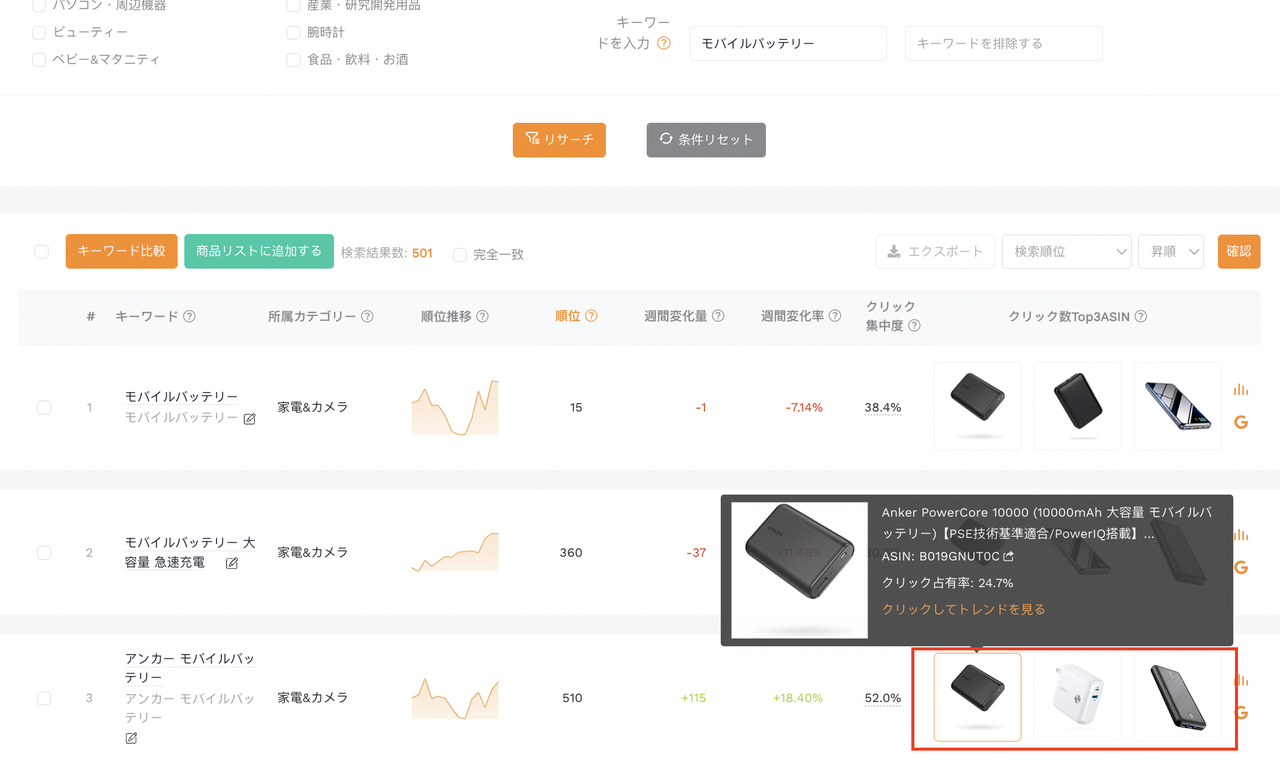The height and width of the screenshot is (761, 1280).
Task: Click edit icon beside モバイルバッテリー keyword
Action: (x=250, y=419)
